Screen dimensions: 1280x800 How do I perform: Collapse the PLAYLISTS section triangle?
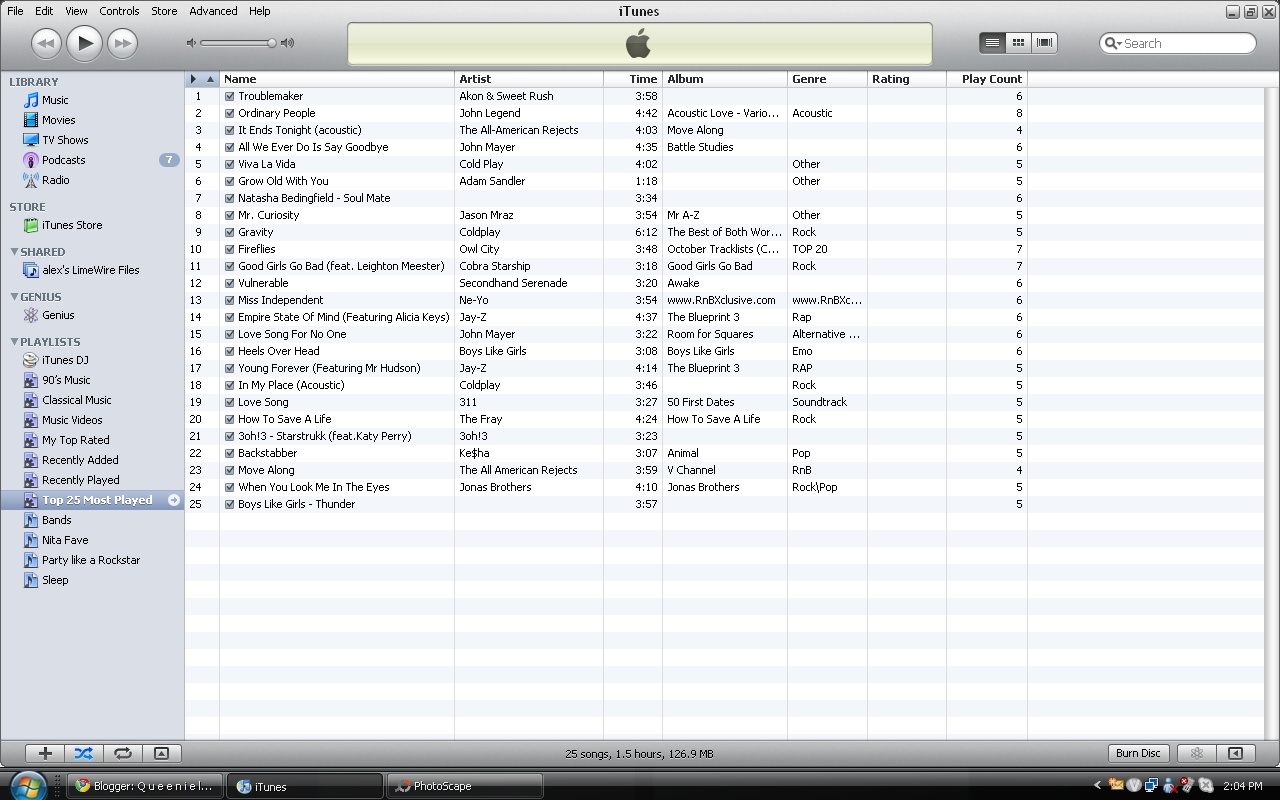[14, 342]
